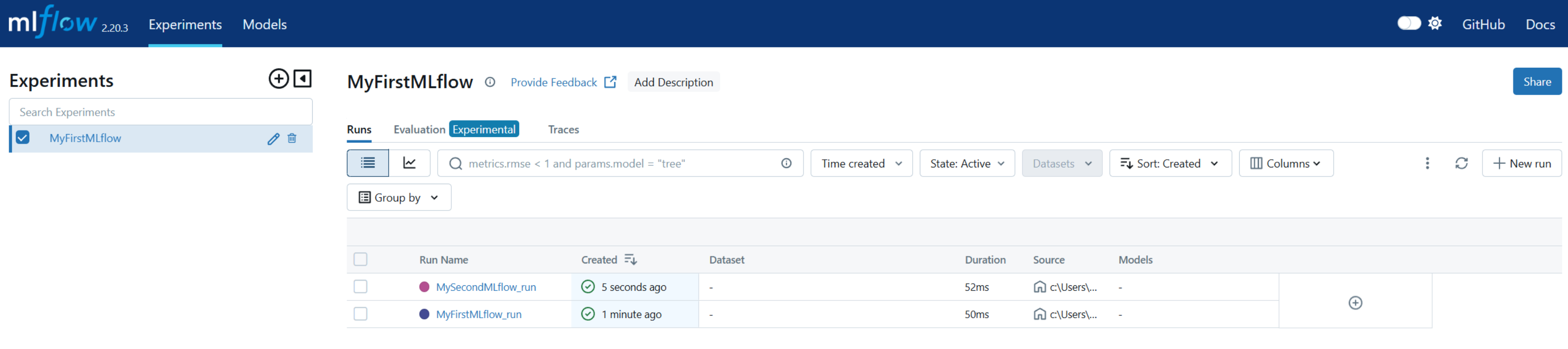The image size is (1568, 349).
Task: Click the New run button
Action: pyautogui.click(x=1521, y=163)
